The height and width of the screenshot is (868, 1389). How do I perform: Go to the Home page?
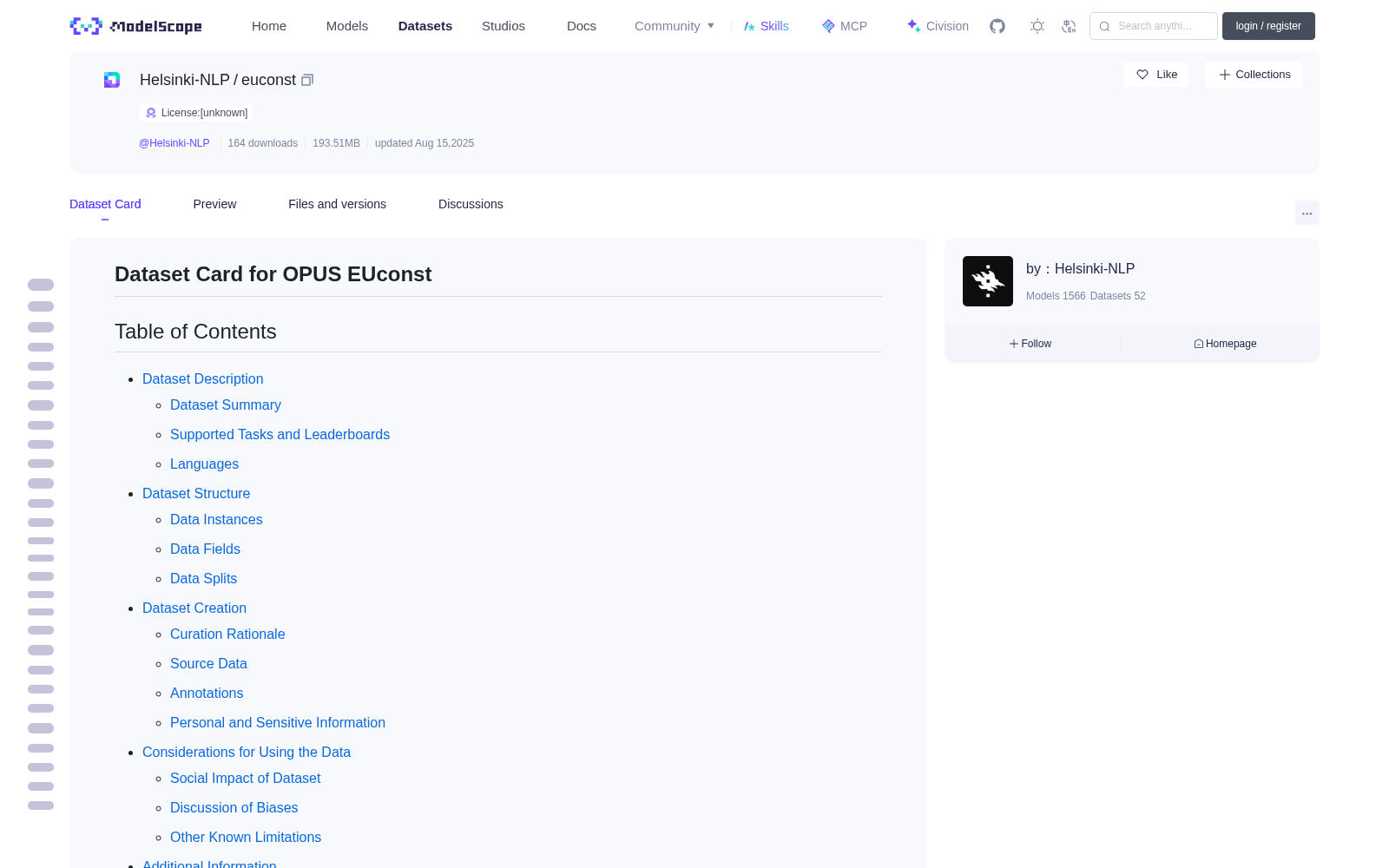coord(269,26)
